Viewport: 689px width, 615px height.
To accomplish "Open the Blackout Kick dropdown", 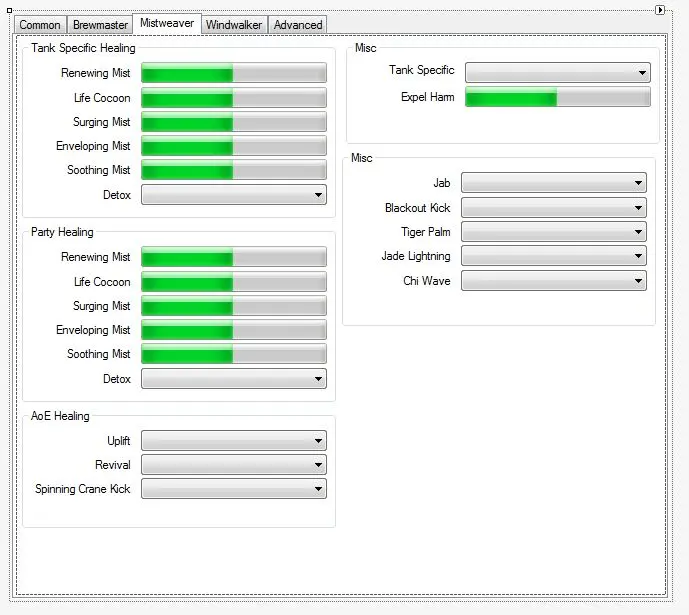I will tap(554, 208).
